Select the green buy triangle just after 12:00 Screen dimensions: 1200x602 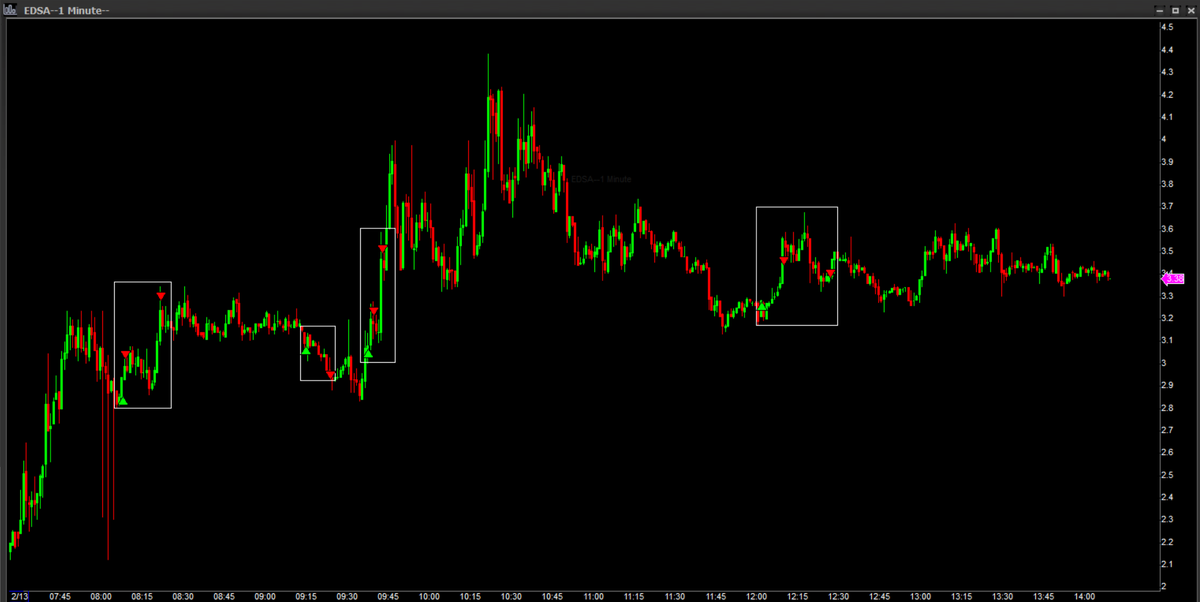click(762, 306)
